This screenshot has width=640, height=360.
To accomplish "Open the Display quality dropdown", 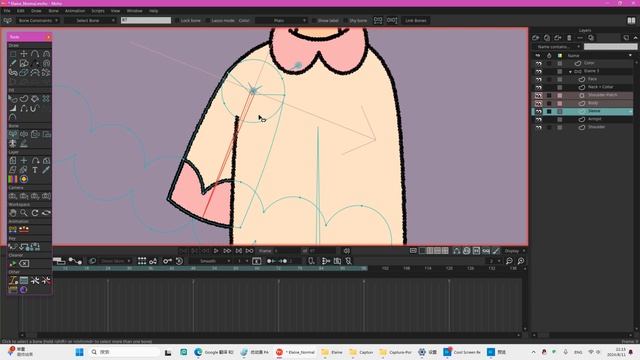I will click(514, 251).
